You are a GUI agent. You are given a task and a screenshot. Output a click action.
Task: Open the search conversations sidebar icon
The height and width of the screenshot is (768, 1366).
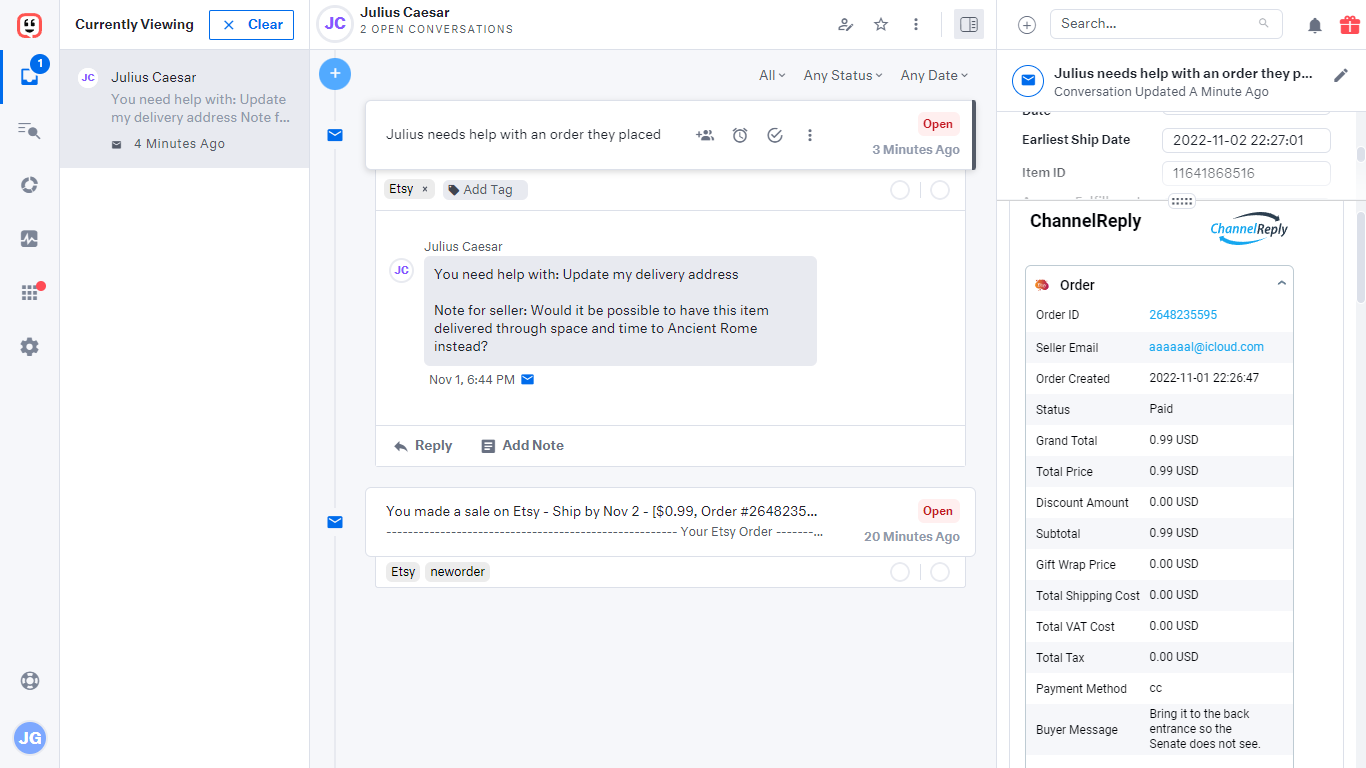coord(29,130)
